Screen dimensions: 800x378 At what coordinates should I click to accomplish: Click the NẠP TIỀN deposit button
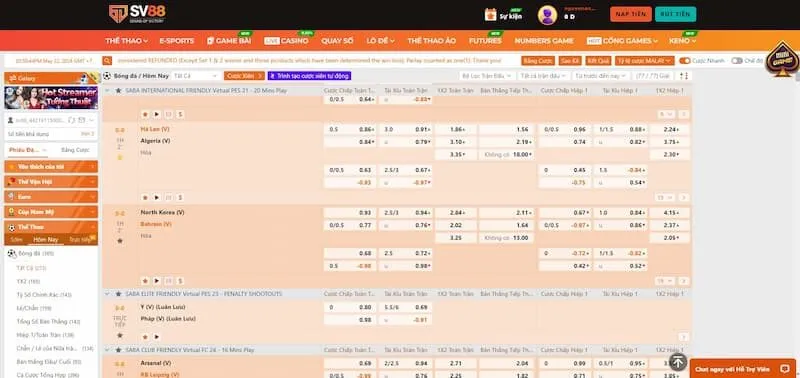tap(631, 14)
